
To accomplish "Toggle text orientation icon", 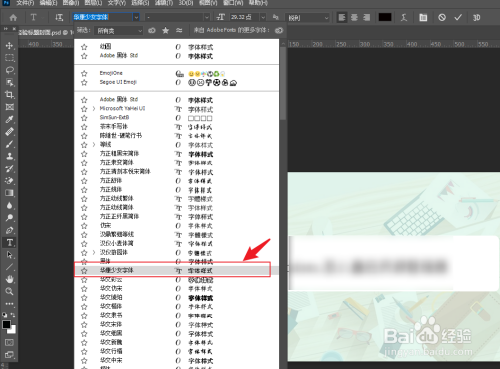I will coord(59,17).
